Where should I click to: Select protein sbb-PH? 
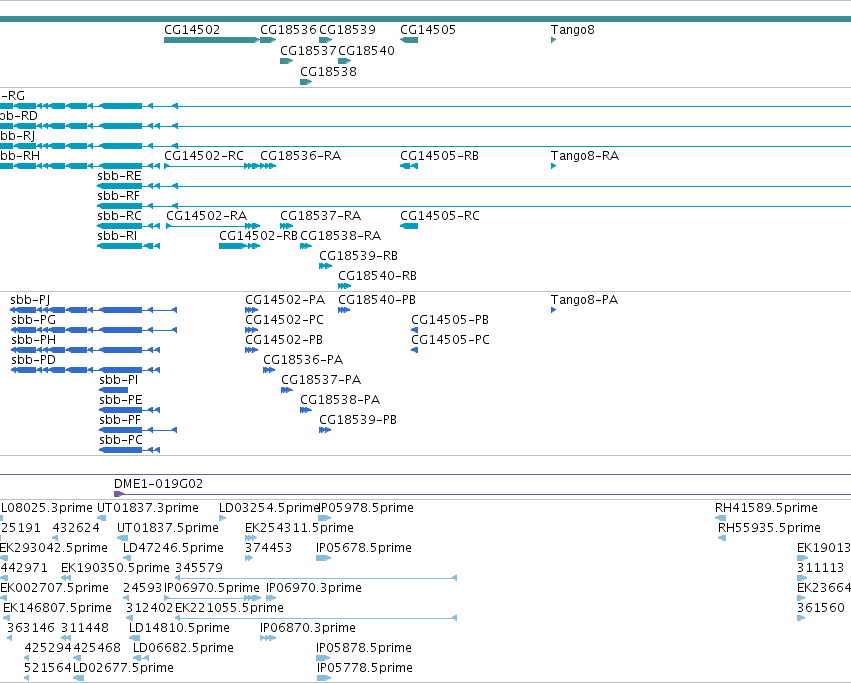tap(85, 350)
